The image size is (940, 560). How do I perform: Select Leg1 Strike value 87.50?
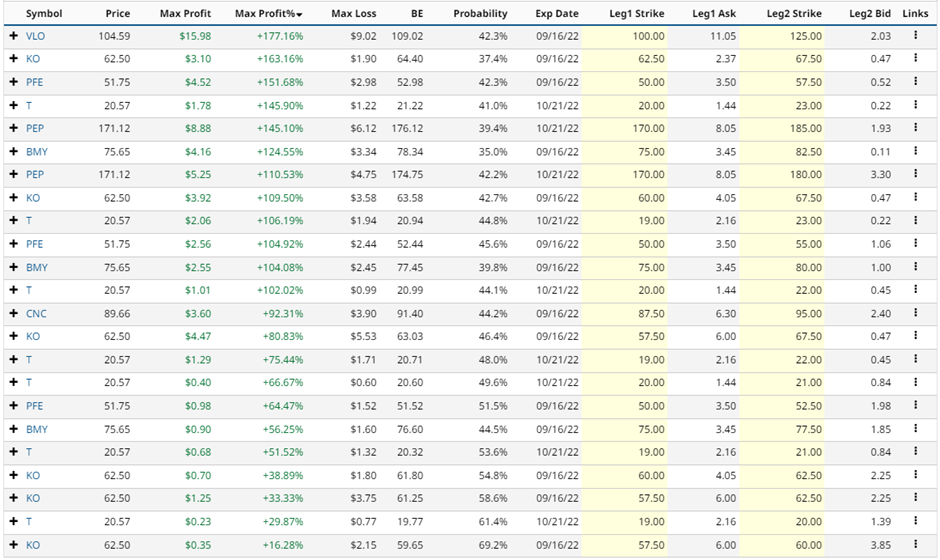651,314
